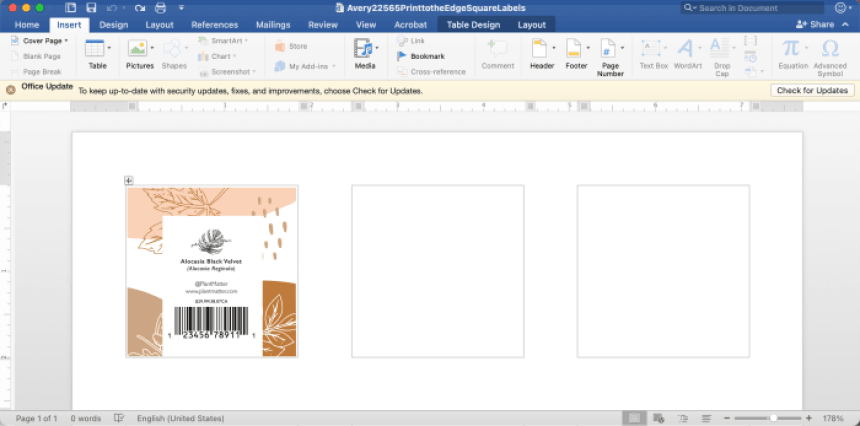This screenshot has width=860, height=426.
Task: Open the Header dropdown
Action: click(553, 48)
